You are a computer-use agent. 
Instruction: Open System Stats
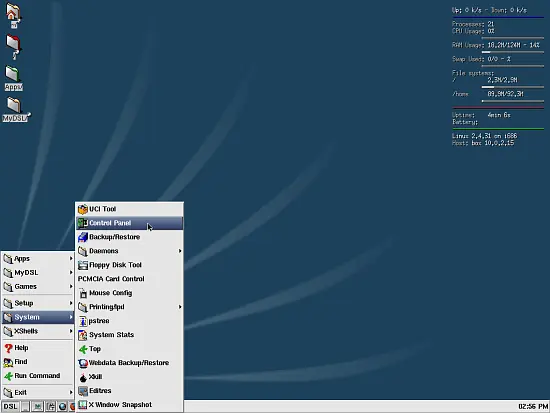(129, 335)
